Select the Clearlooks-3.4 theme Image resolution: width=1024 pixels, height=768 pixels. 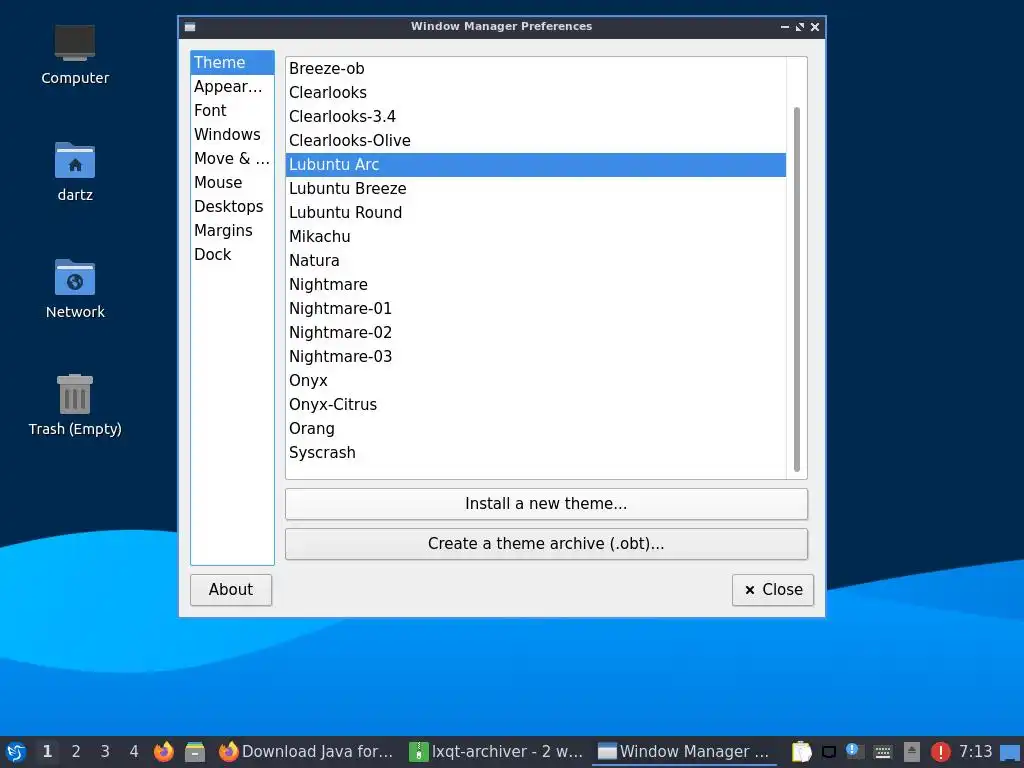point(536,116)
